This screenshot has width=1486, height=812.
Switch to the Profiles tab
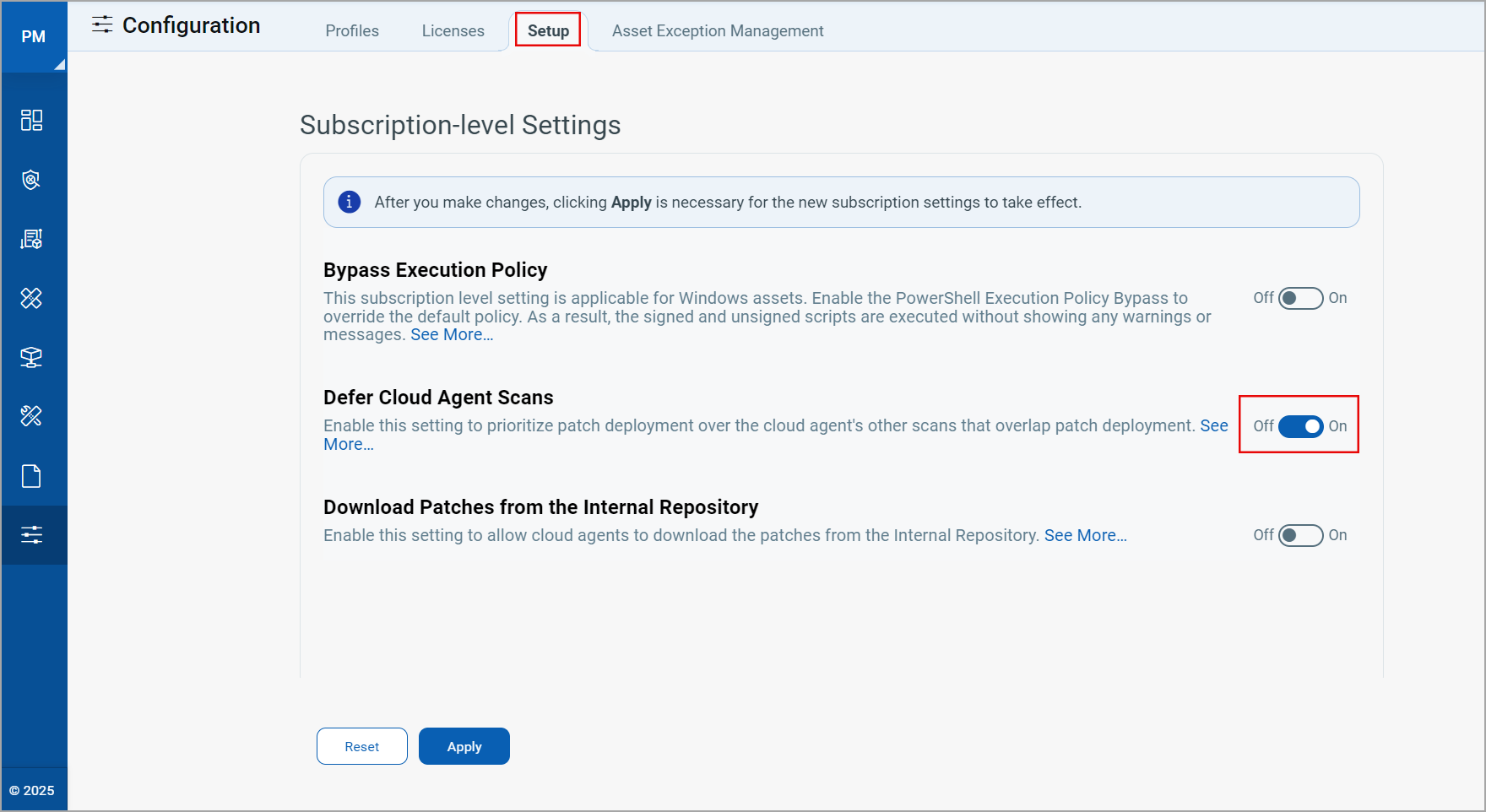pos(352,30)
